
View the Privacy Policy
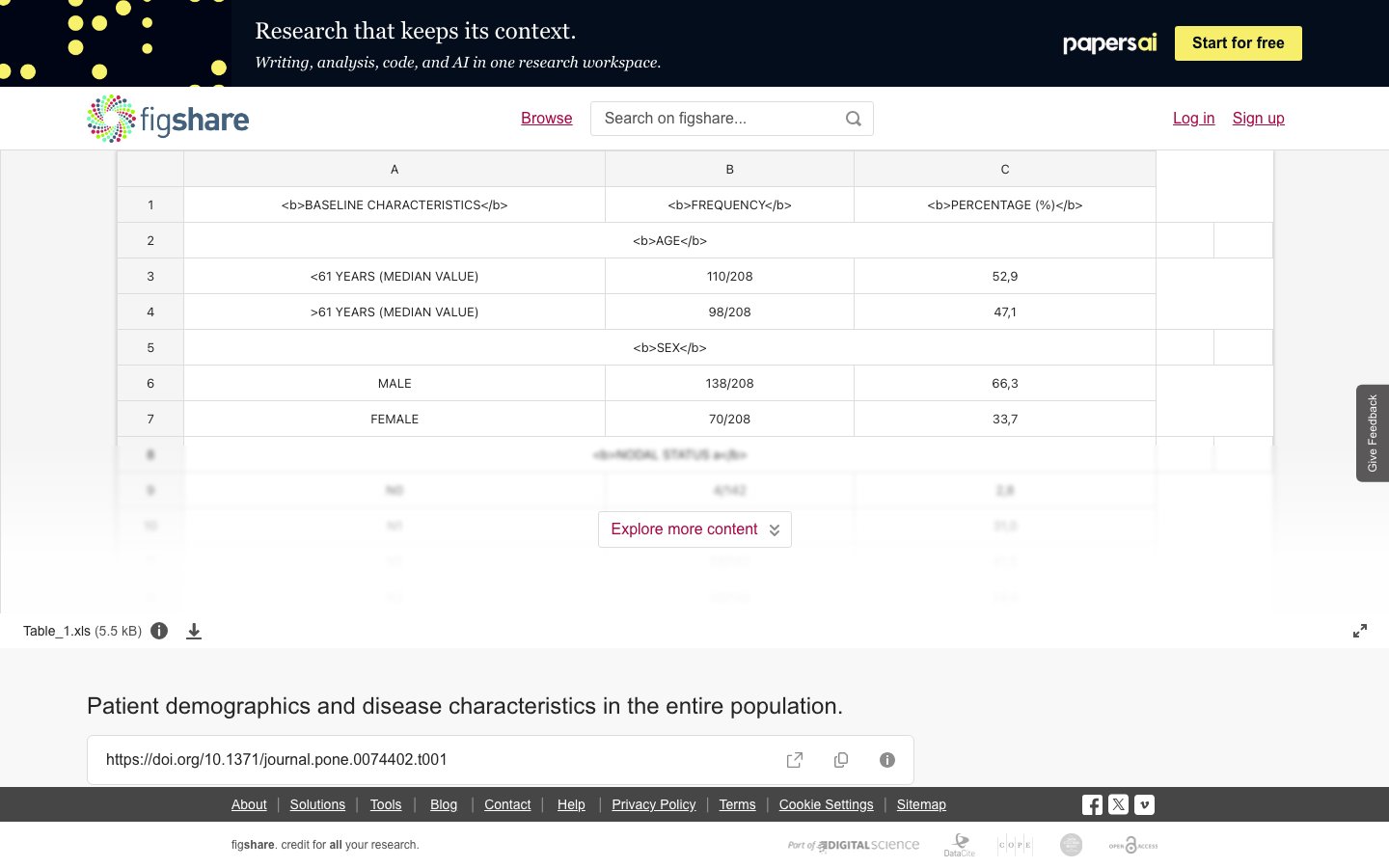tap(654, 804)
